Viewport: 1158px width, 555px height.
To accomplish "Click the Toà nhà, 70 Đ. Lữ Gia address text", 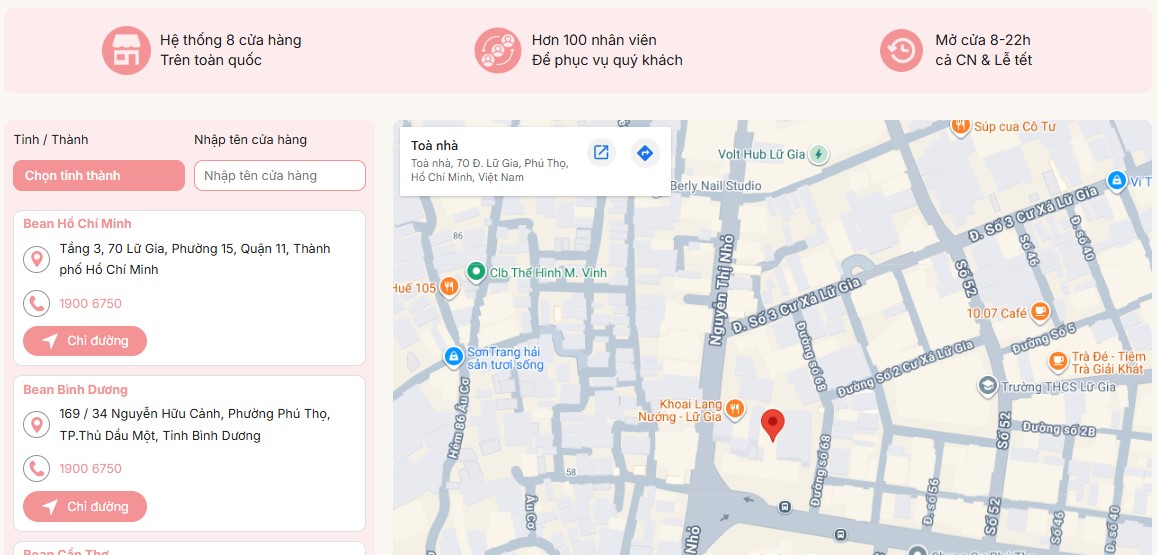I will (x=490, y=170).
